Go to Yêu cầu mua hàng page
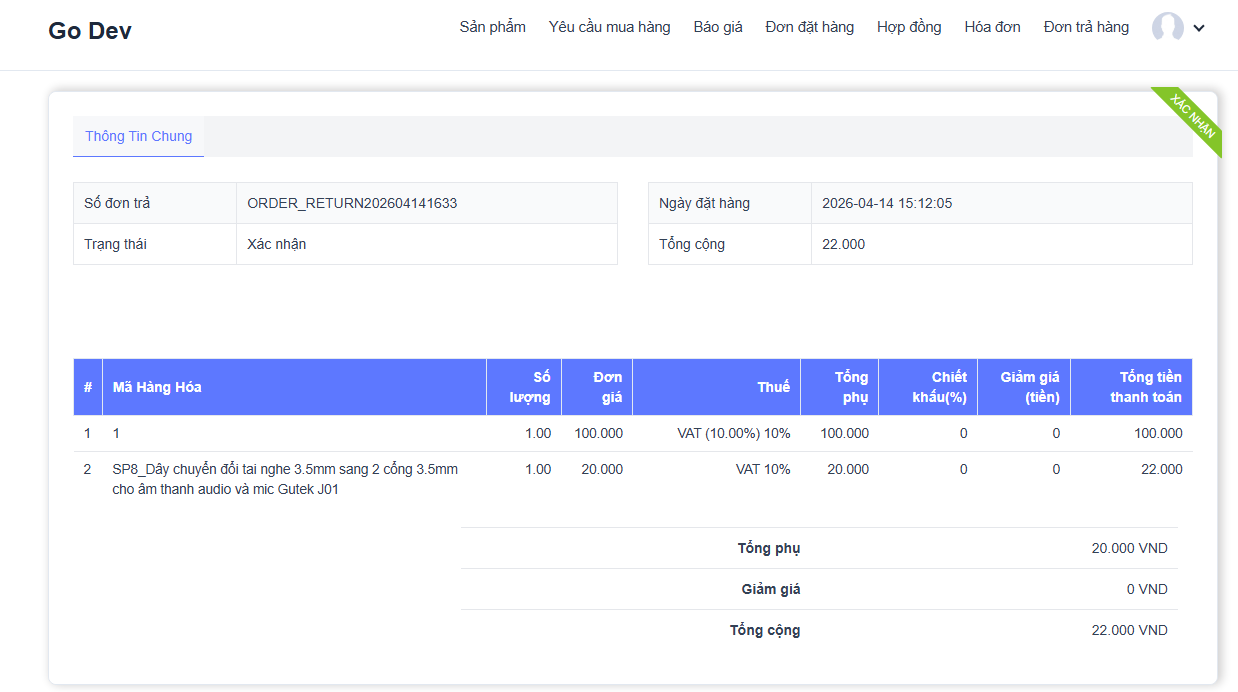The image size is (1238, 692). 609,27
